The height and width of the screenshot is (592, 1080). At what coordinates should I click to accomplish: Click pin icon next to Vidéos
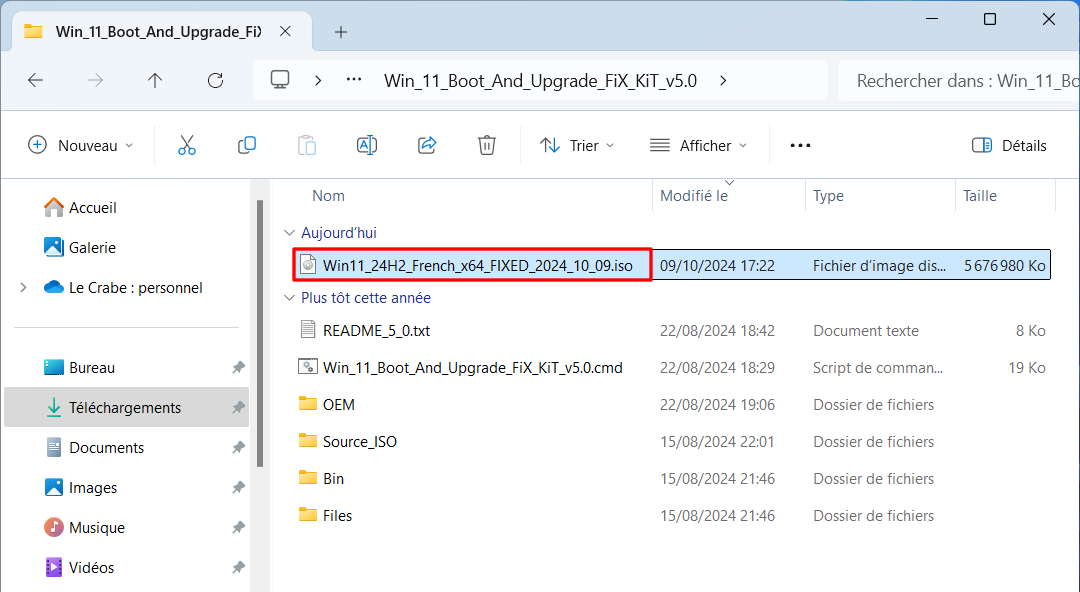click(x=238, y=567)
